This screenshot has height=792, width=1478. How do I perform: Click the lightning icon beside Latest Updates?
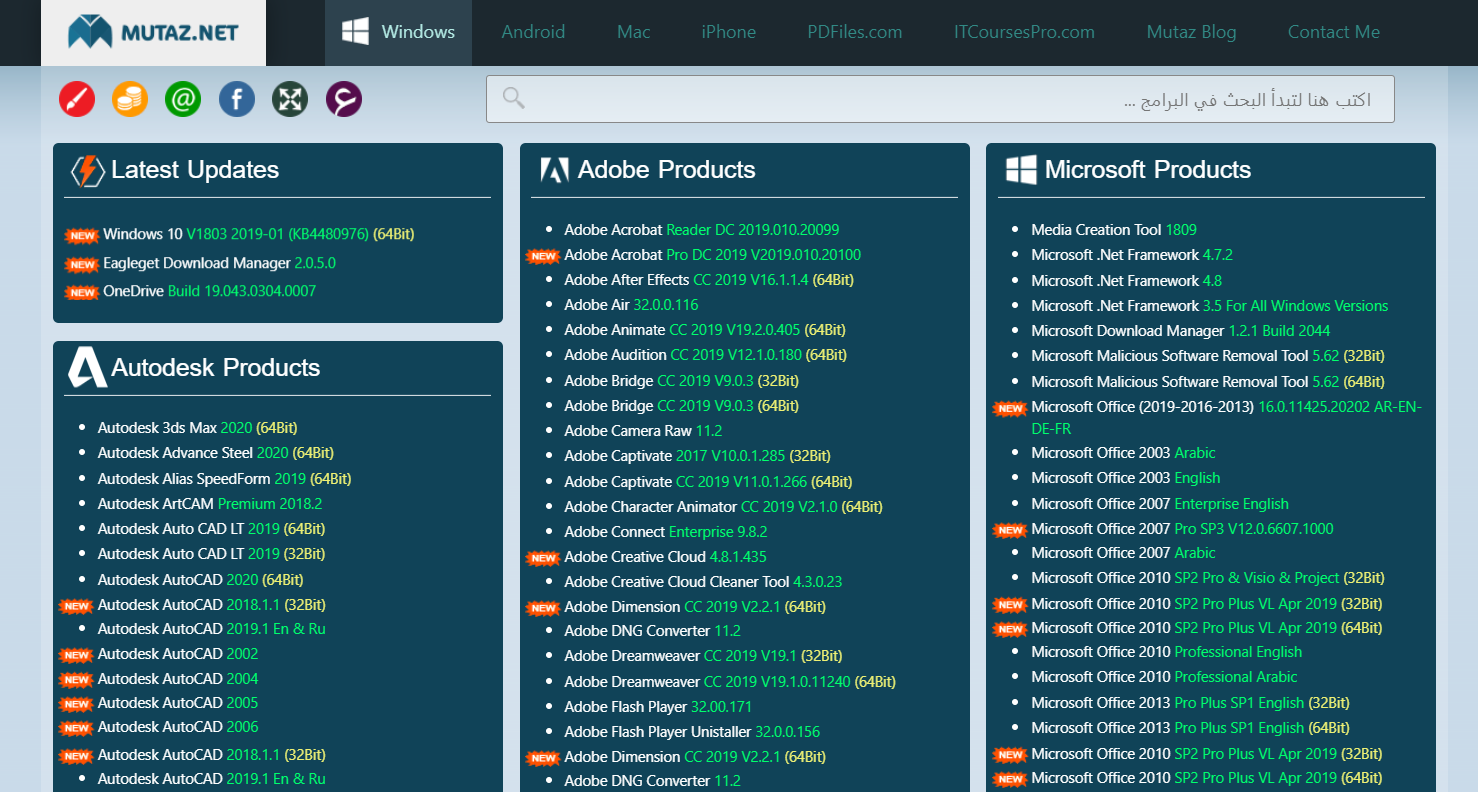pos(88,171)
